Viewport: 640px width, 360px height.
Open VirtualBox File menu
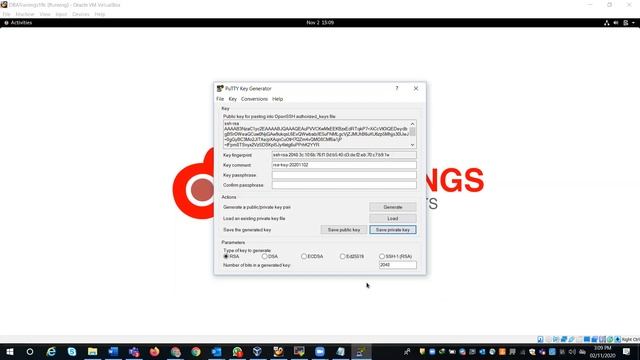click(7, 14)
